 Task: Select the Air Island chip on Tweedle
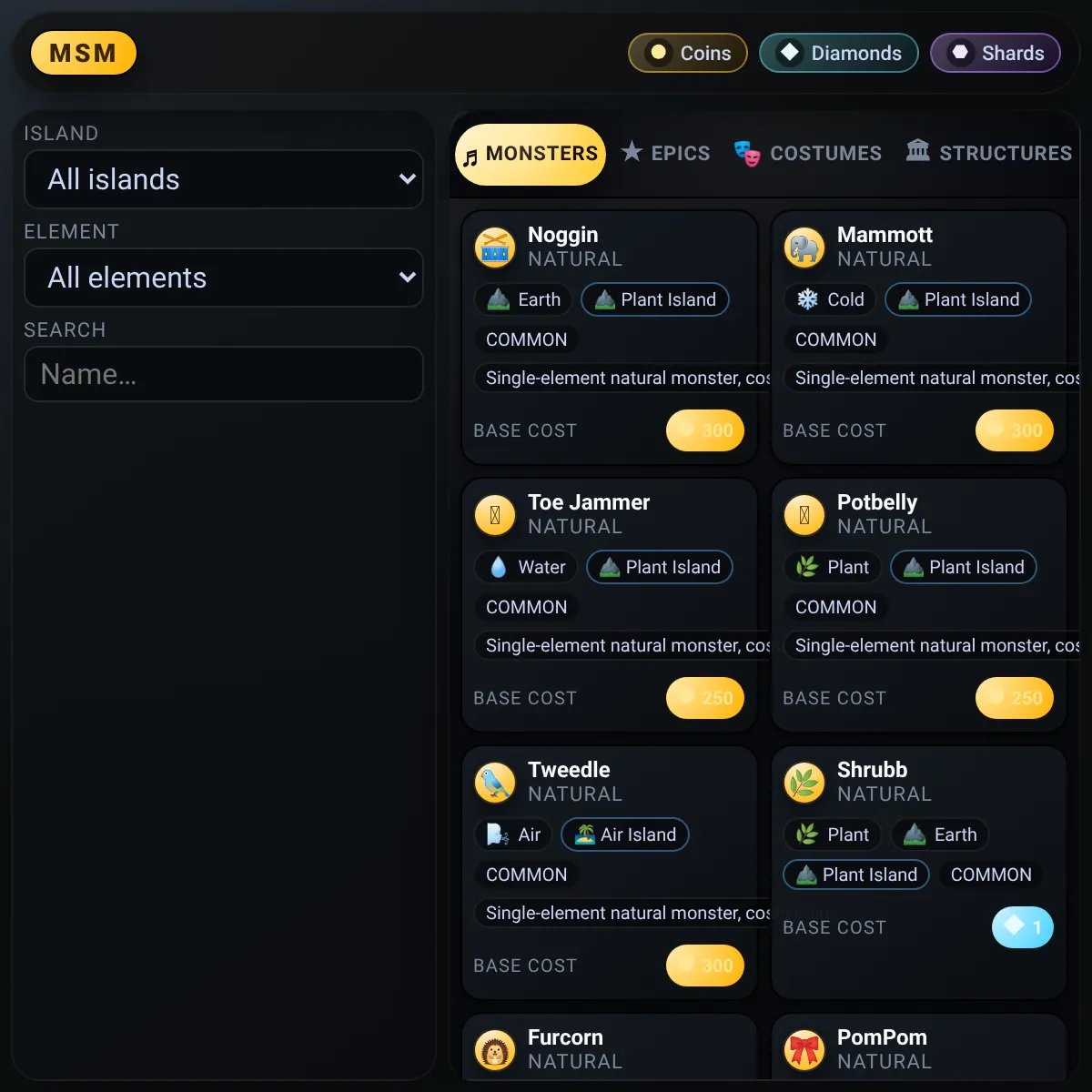[625, 834]
